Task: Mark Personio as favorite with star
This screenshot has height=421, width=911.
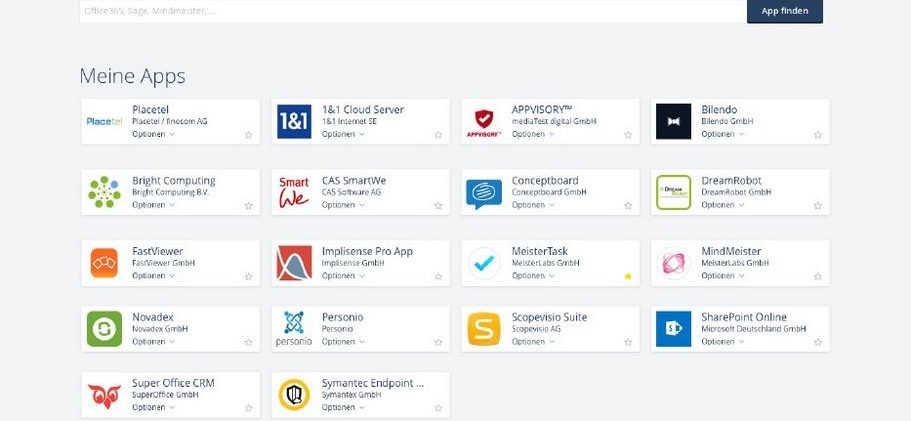Action: click(438, 342)
